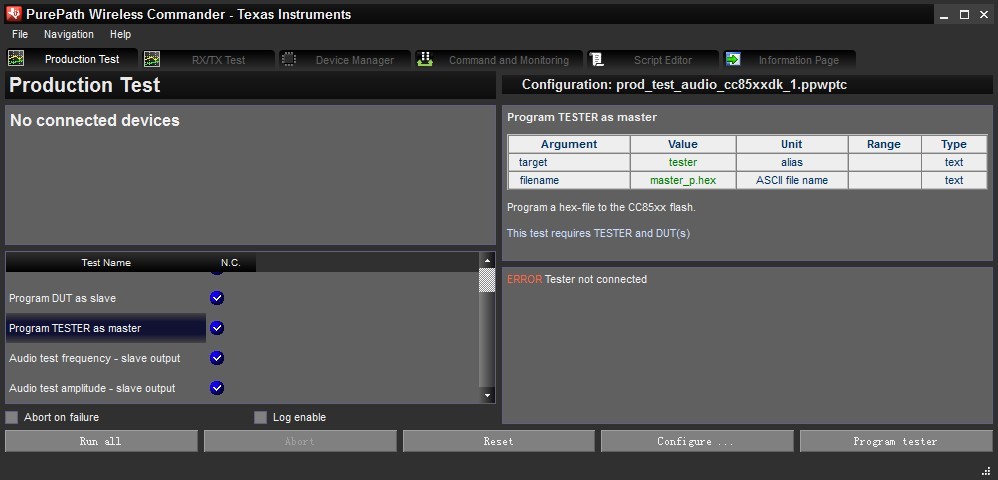
Task: Open the Configure ... dialog button
Action: [x=697, y=441]
